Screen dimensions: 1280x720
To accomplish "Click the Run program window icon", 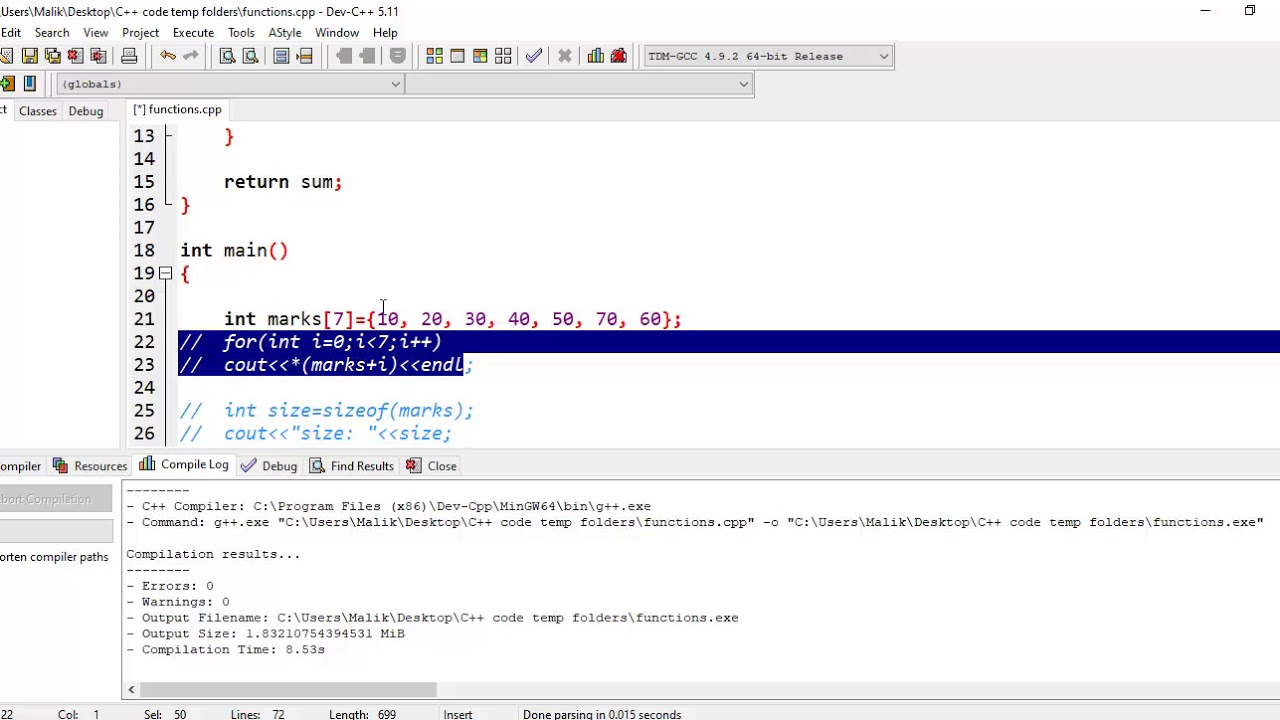I will click(x=458, y=56).
